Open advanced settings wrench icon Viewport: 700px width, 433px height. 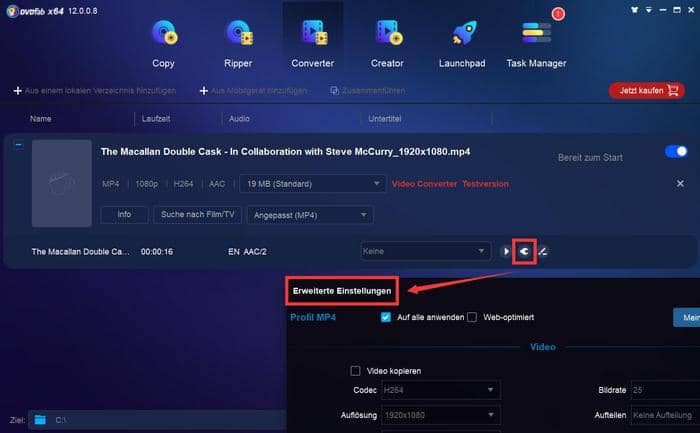[524, 252]
